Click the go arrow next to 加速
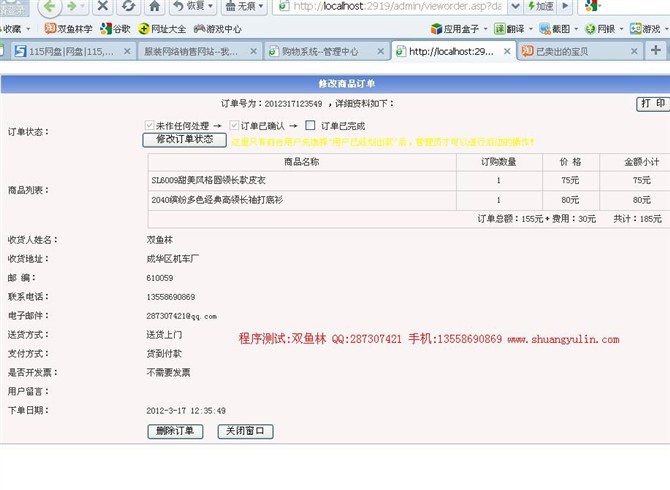The height and width of the screenshot is (490, 670). coord(565,6)
